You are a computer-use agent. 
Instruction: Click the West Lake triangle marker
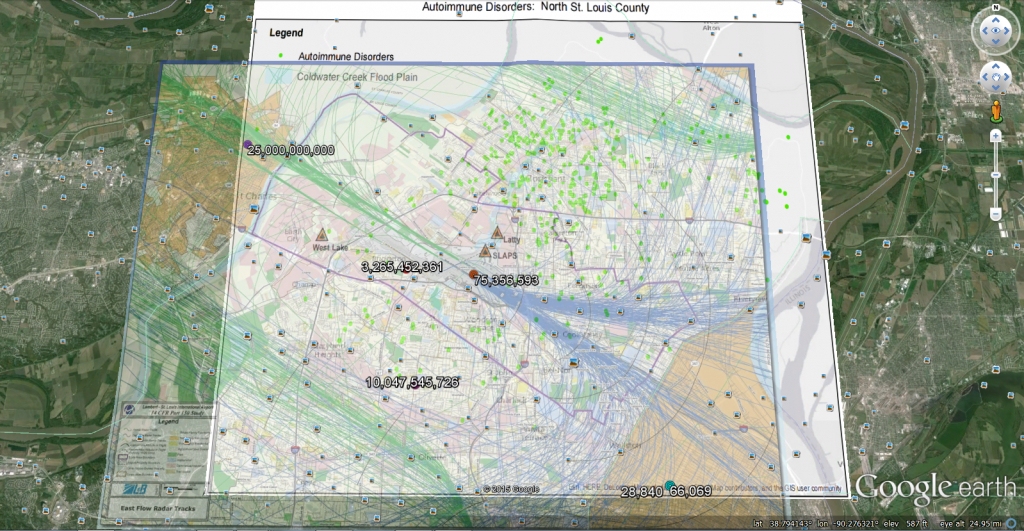(x=321, y=235)
